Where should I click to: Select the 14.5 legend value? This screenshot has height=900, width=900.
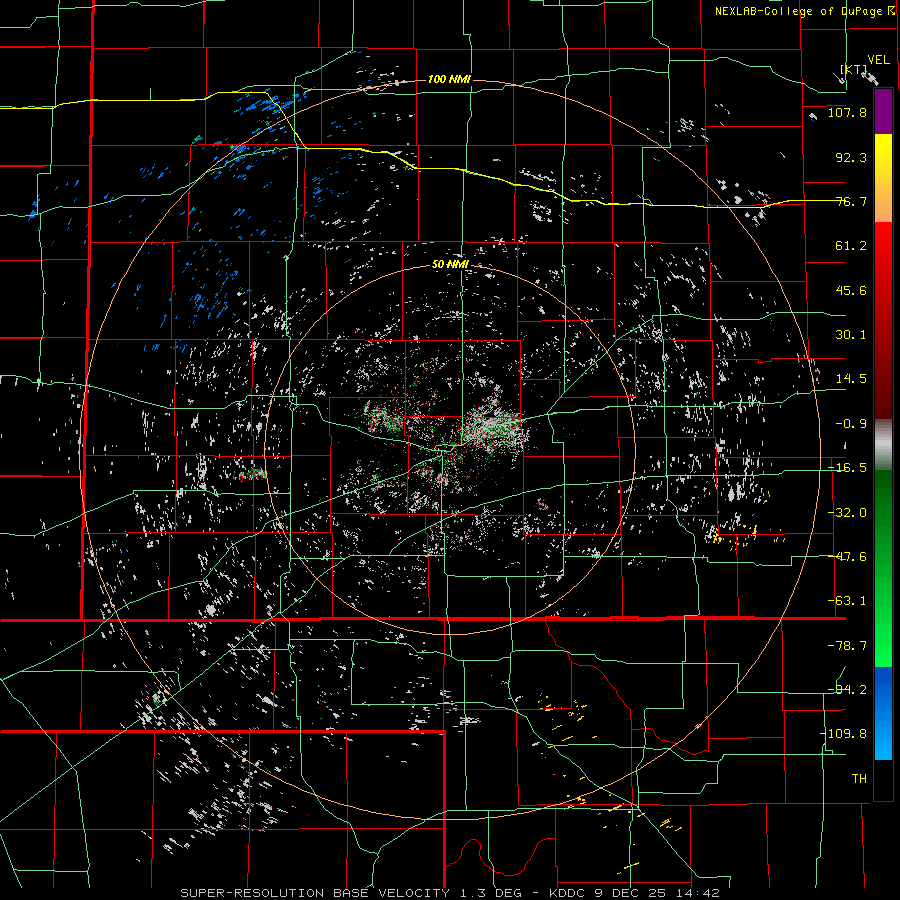point(851,379)
